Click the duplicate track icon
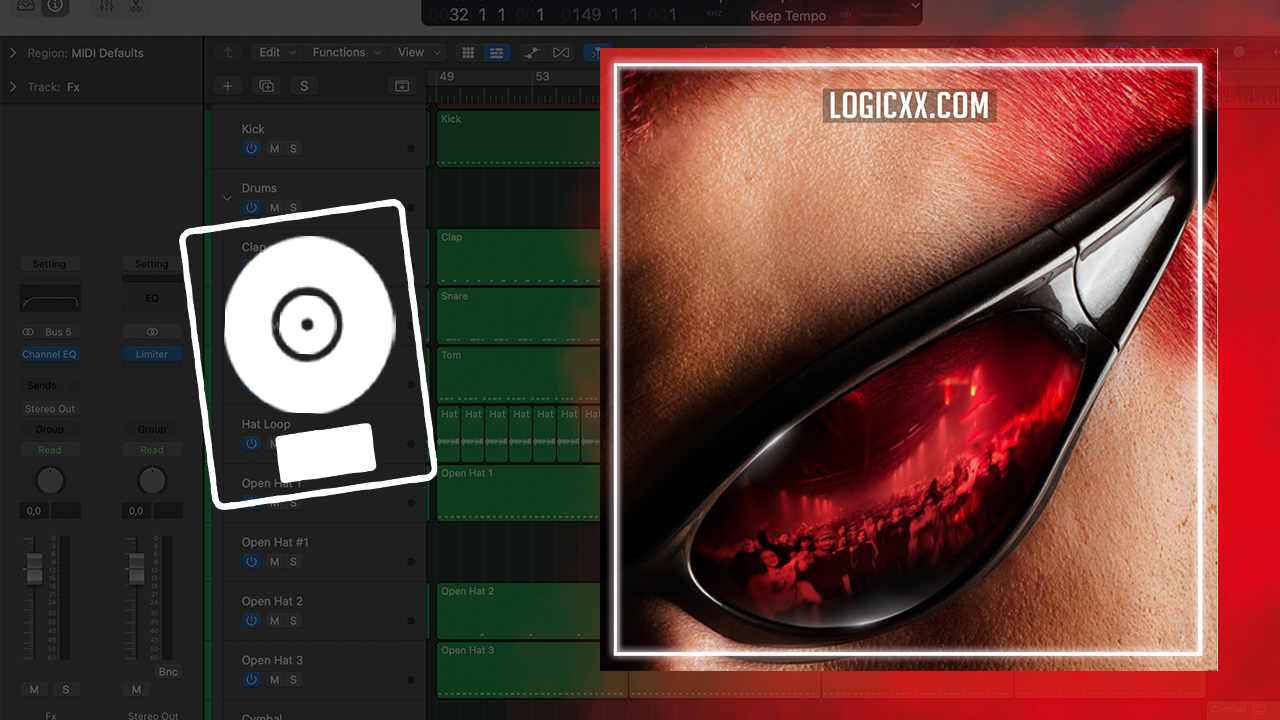Screen dimensions: 1280x720 pyautogui.click(x=266, y=86)
